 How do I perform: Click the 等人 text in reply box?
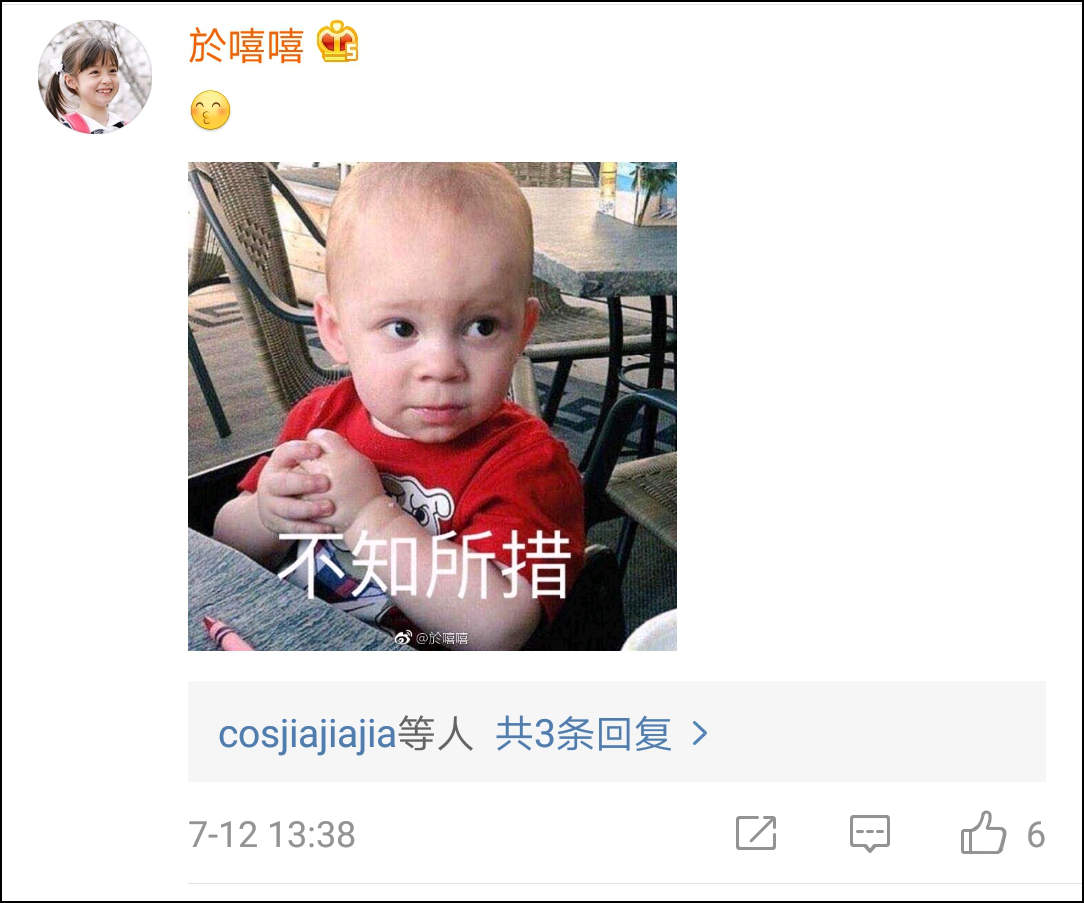[436, 734]
